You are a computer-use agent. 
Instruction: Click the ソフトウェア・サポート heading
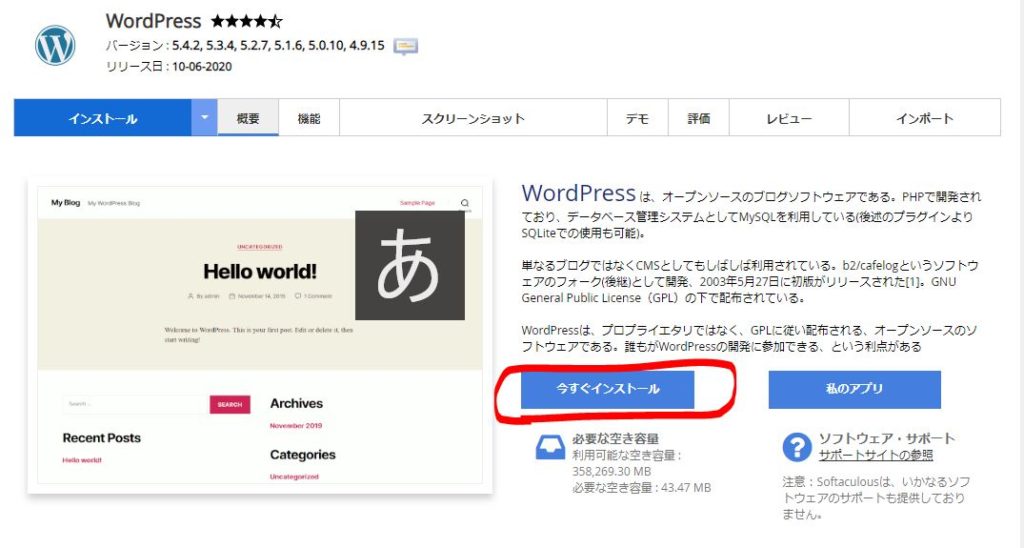click(887, 438)
